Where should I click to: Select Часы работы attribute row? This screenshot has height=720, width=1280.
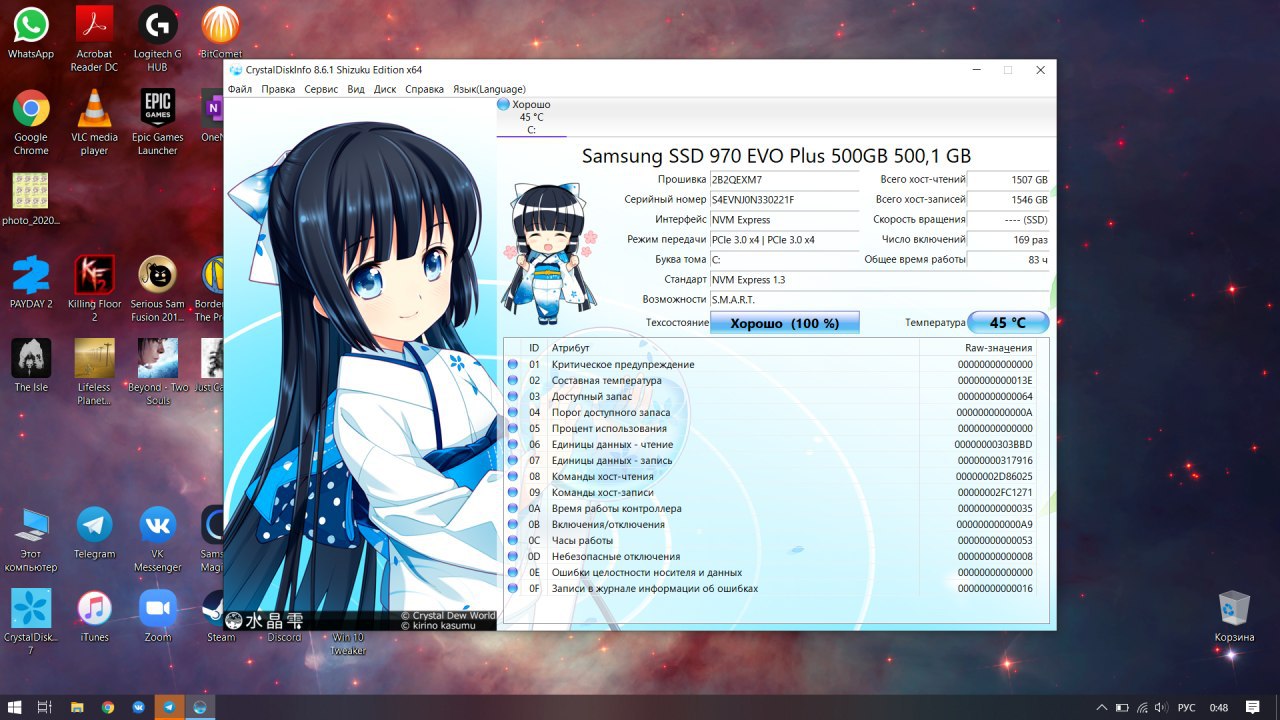(x=771, y=541)
